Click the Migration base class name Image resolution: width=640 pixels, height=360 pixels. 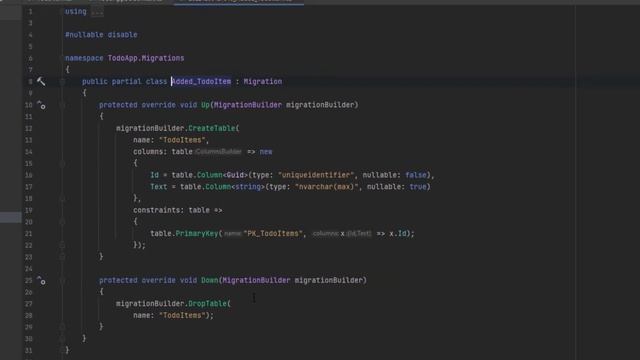coord(262,81)
